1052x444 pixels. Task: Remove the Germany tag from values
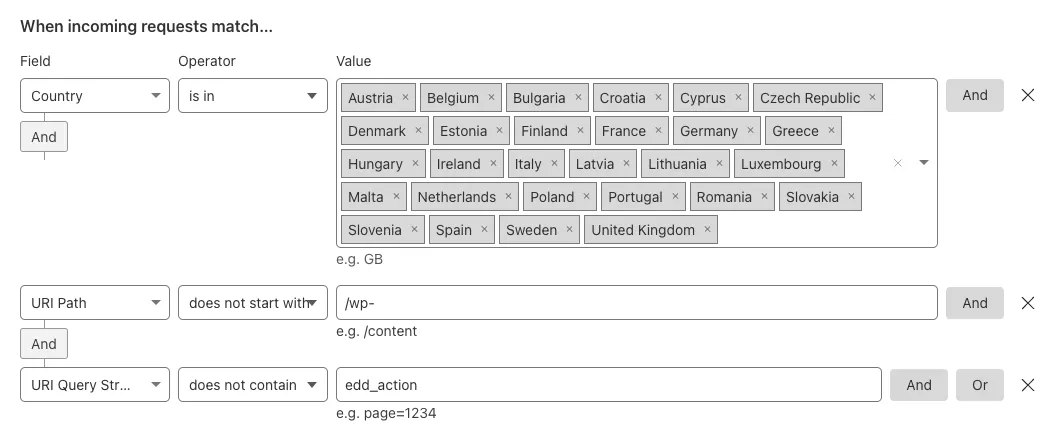[x=750, y=131]
